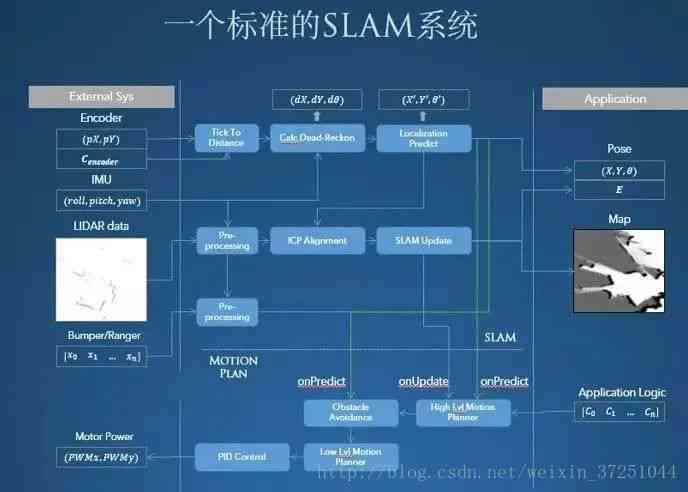Select the ICP Alignment block

point(317,241)
